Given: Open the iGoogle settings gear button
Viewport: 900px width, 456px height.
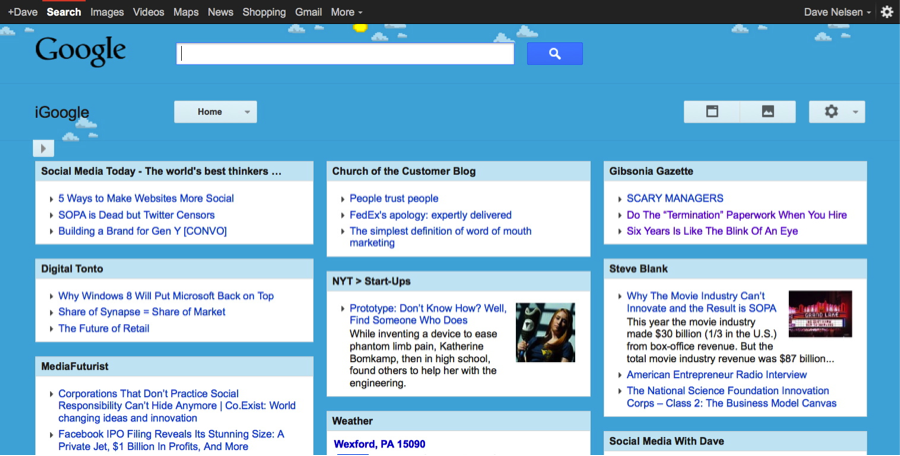Looking at the screenshot, I should click(831, 112).
